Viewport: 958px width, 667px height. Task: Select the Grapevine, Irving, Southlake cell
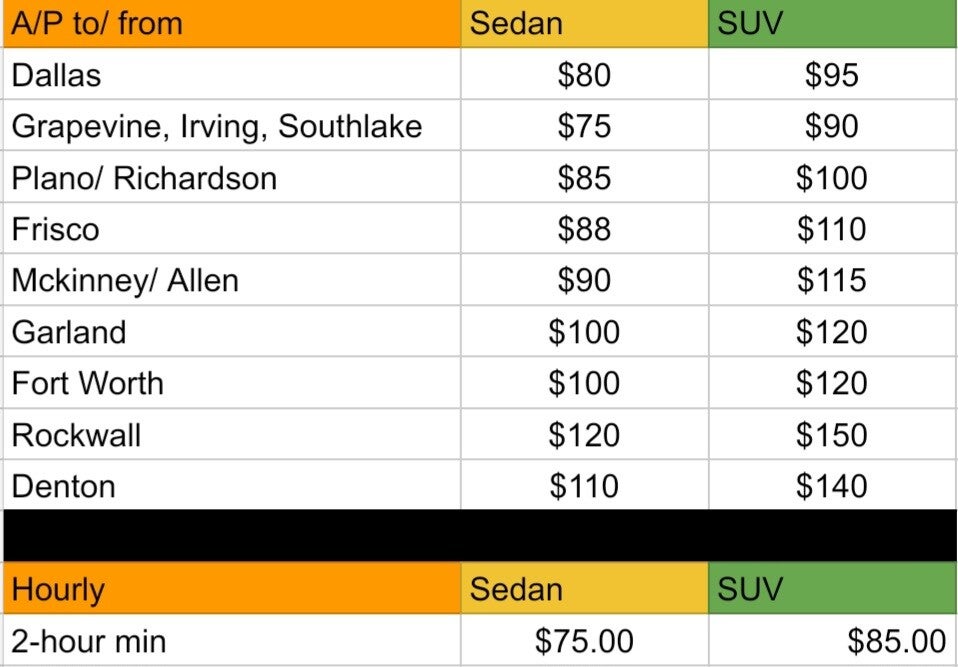coord(230,127)
